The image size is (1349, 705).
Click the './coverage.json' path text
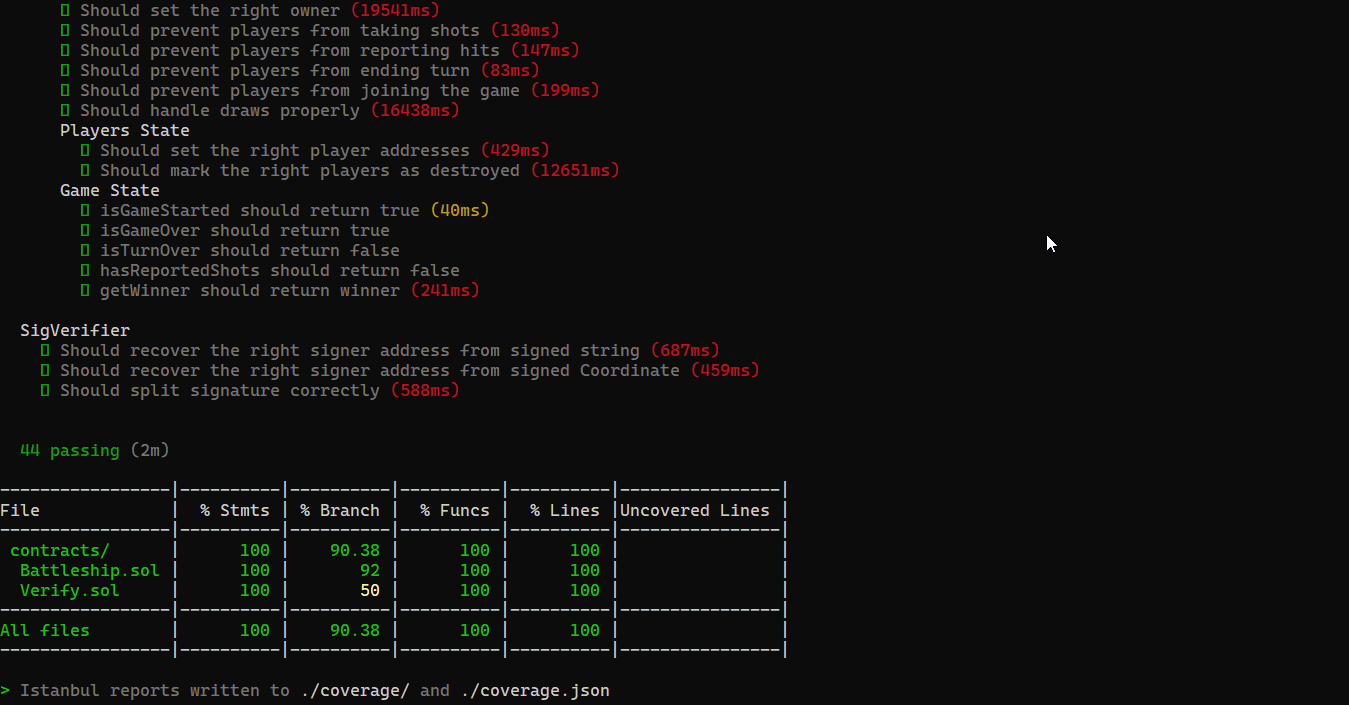click(x=535, y=690)
